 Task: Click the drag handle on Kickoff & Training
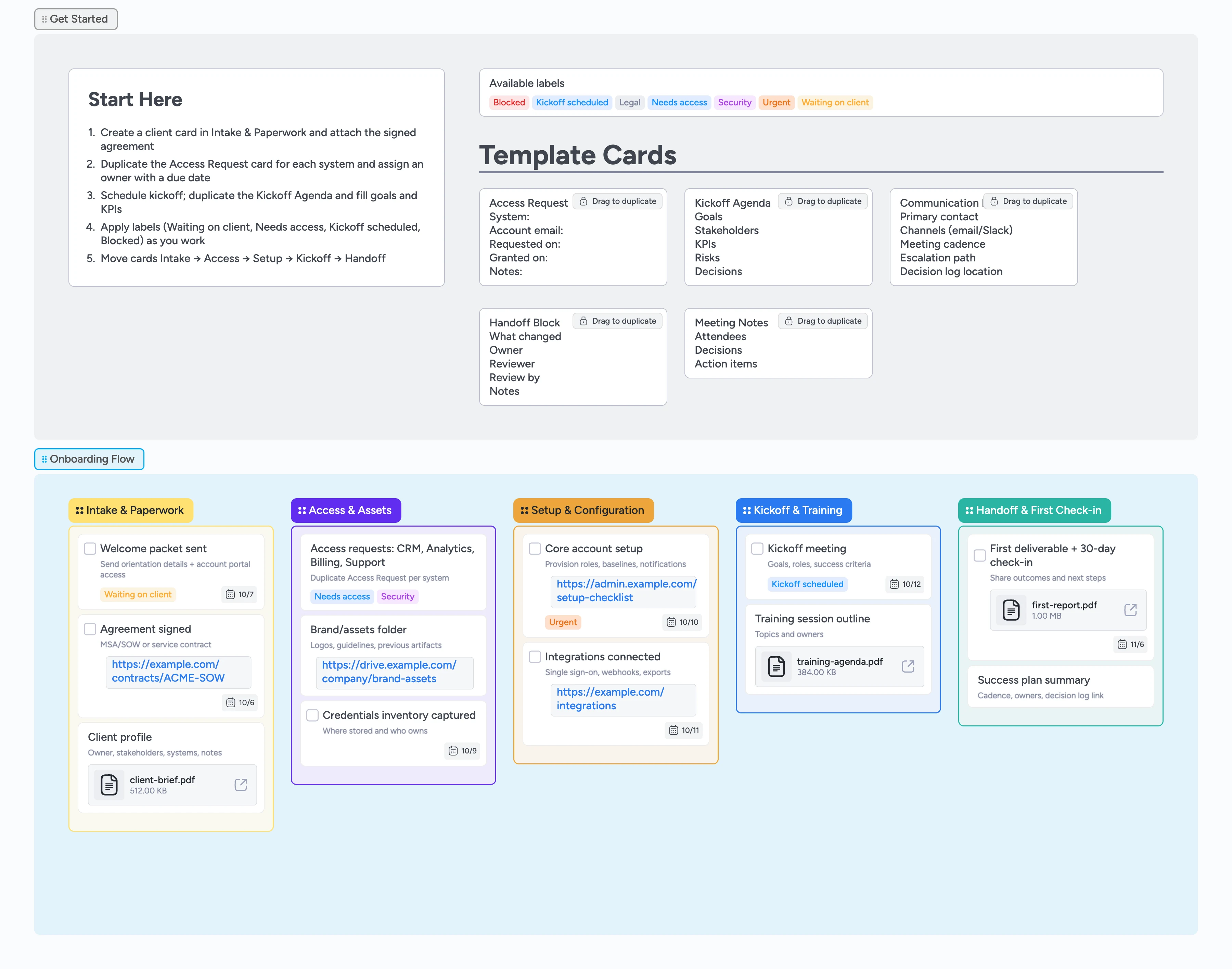pos(746,511)
